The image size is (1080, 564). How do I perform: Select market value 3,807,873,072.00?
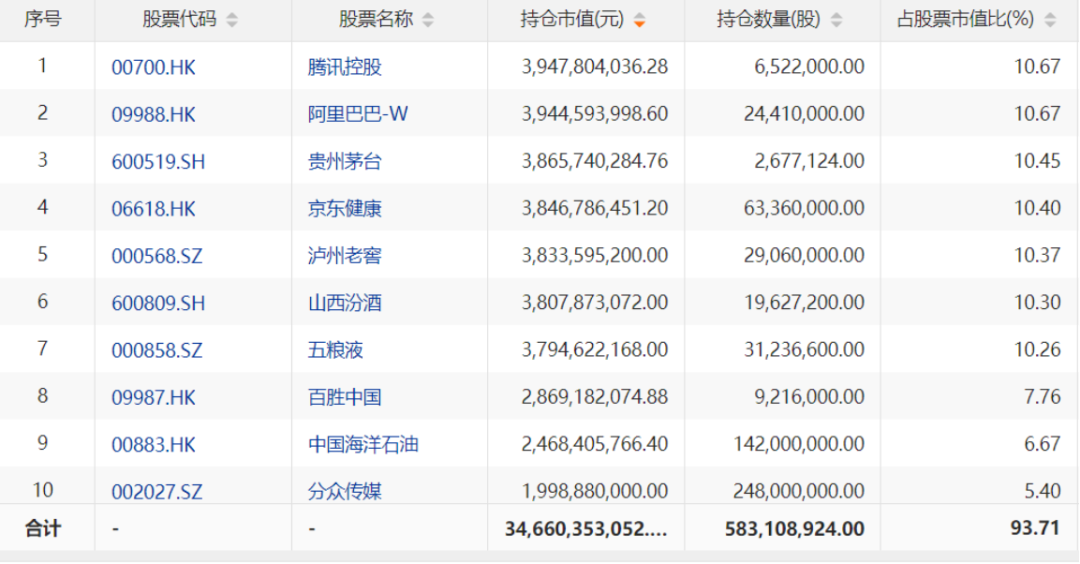(594, 302)
